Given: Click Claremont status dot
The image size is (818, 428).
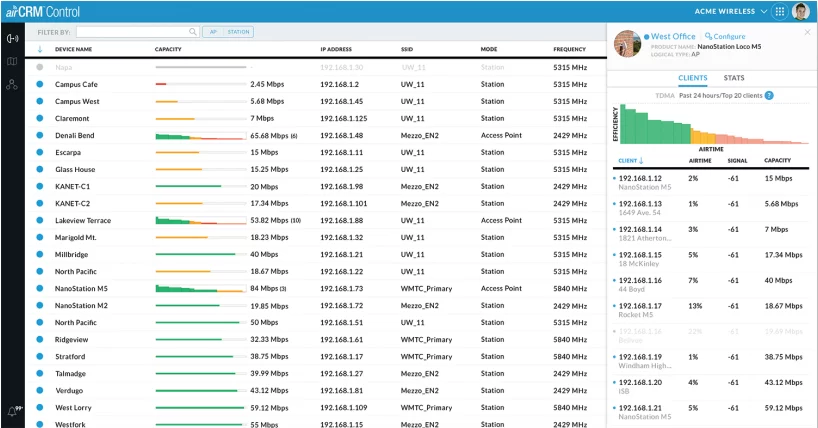Looking at the screenshot, I should [40, 118].
